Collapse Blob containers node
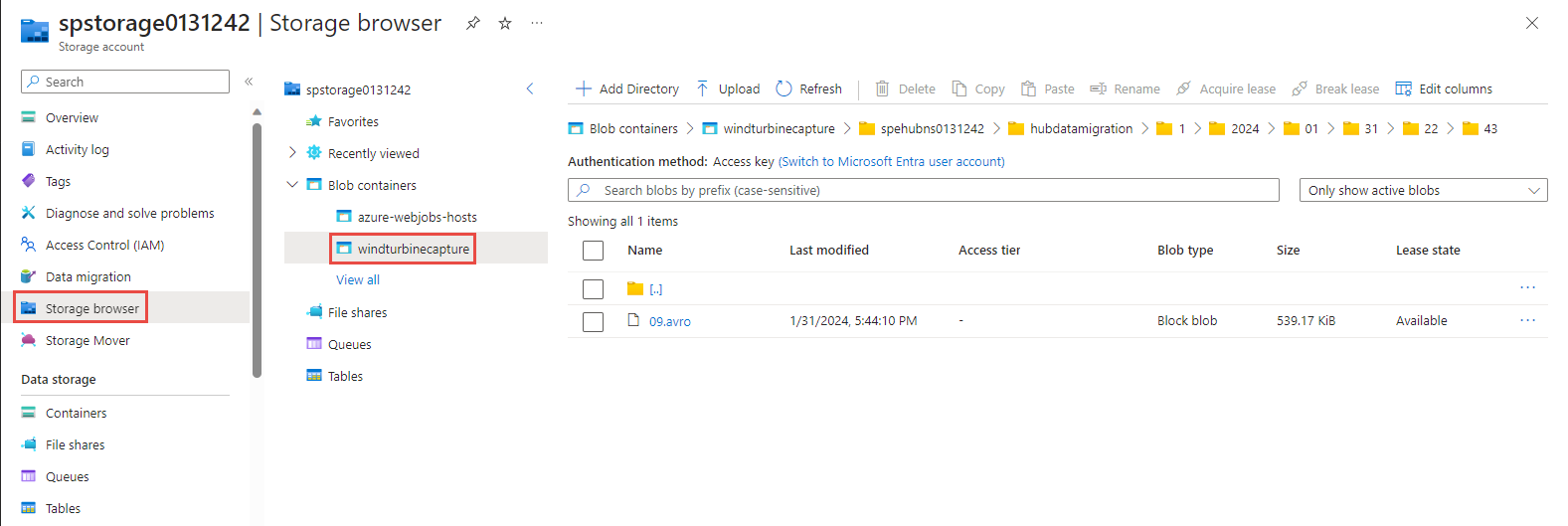The width and height of the screenshot is (1568, 526). 292,184
